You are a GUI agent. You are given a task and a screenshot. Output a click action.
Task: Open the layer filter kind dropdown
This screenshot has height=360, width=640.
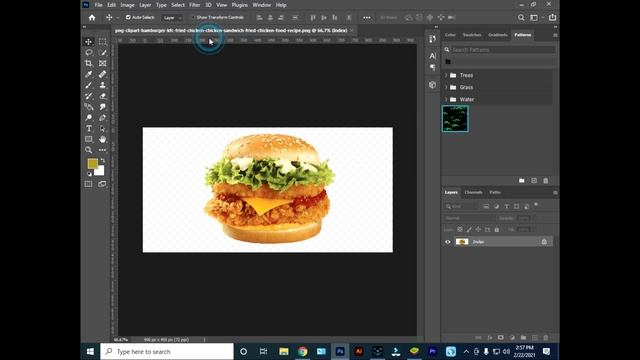462,207
